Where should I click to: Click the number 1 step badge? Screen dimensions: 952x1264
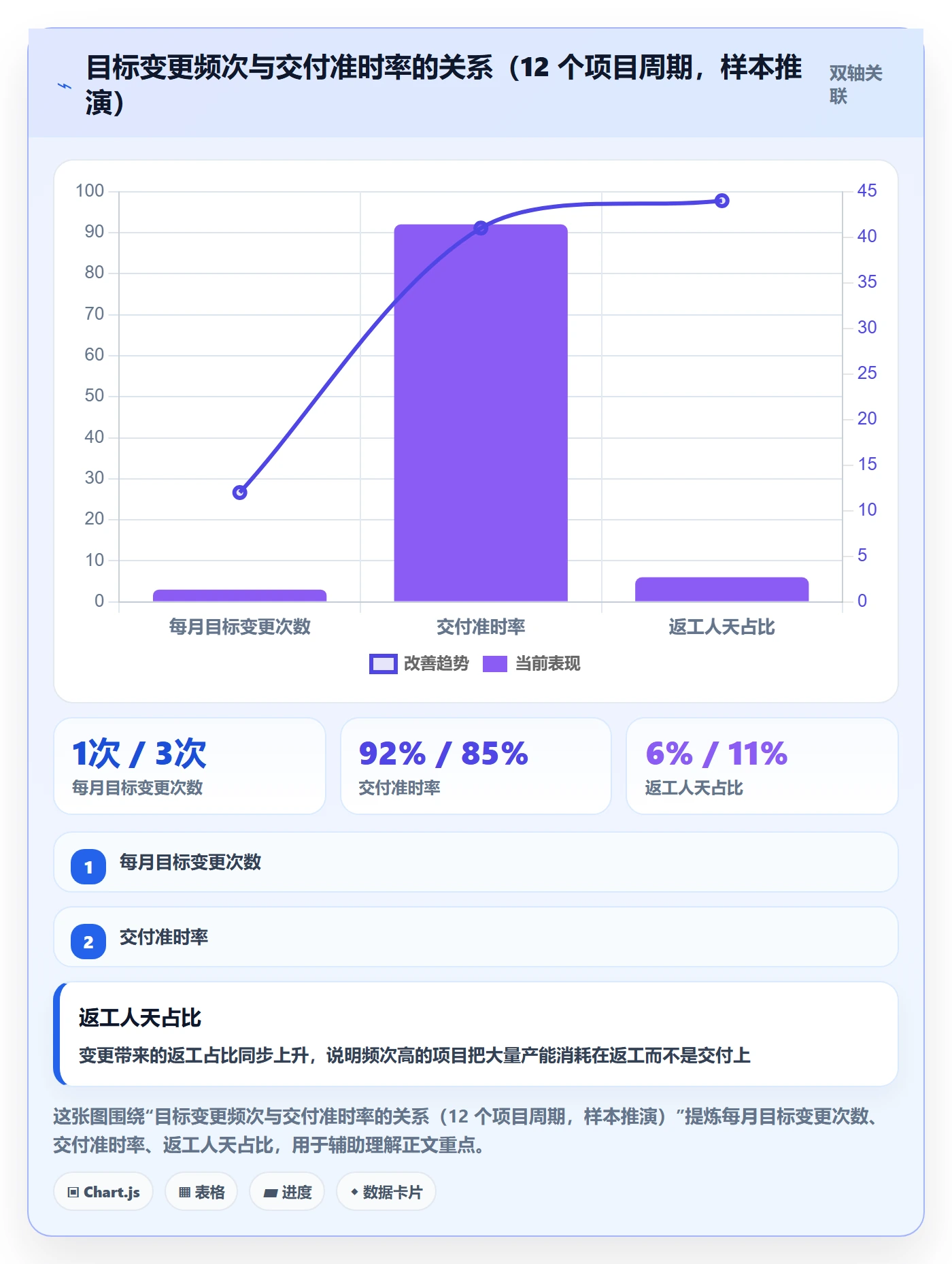[x=88, y=867]
